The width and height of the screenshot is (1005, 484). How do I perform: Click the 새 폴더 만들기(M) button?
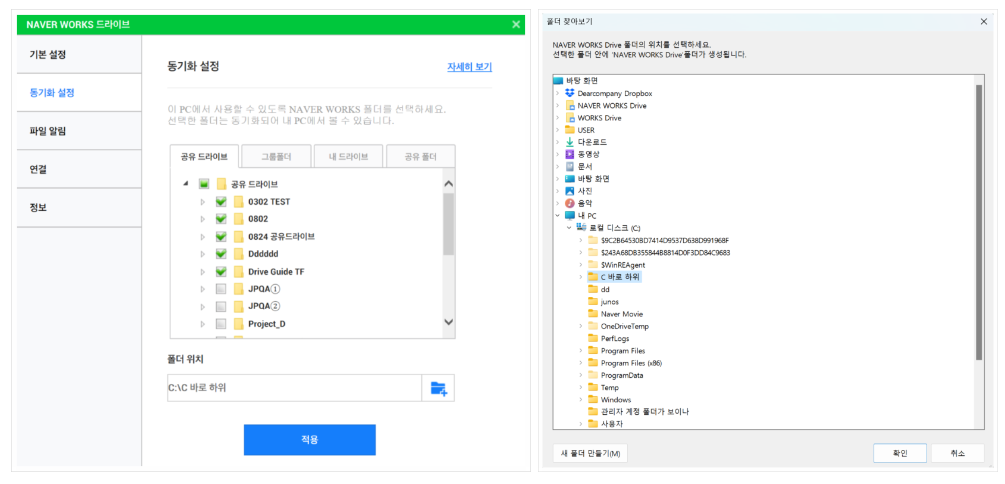click(x=590, y=453)
